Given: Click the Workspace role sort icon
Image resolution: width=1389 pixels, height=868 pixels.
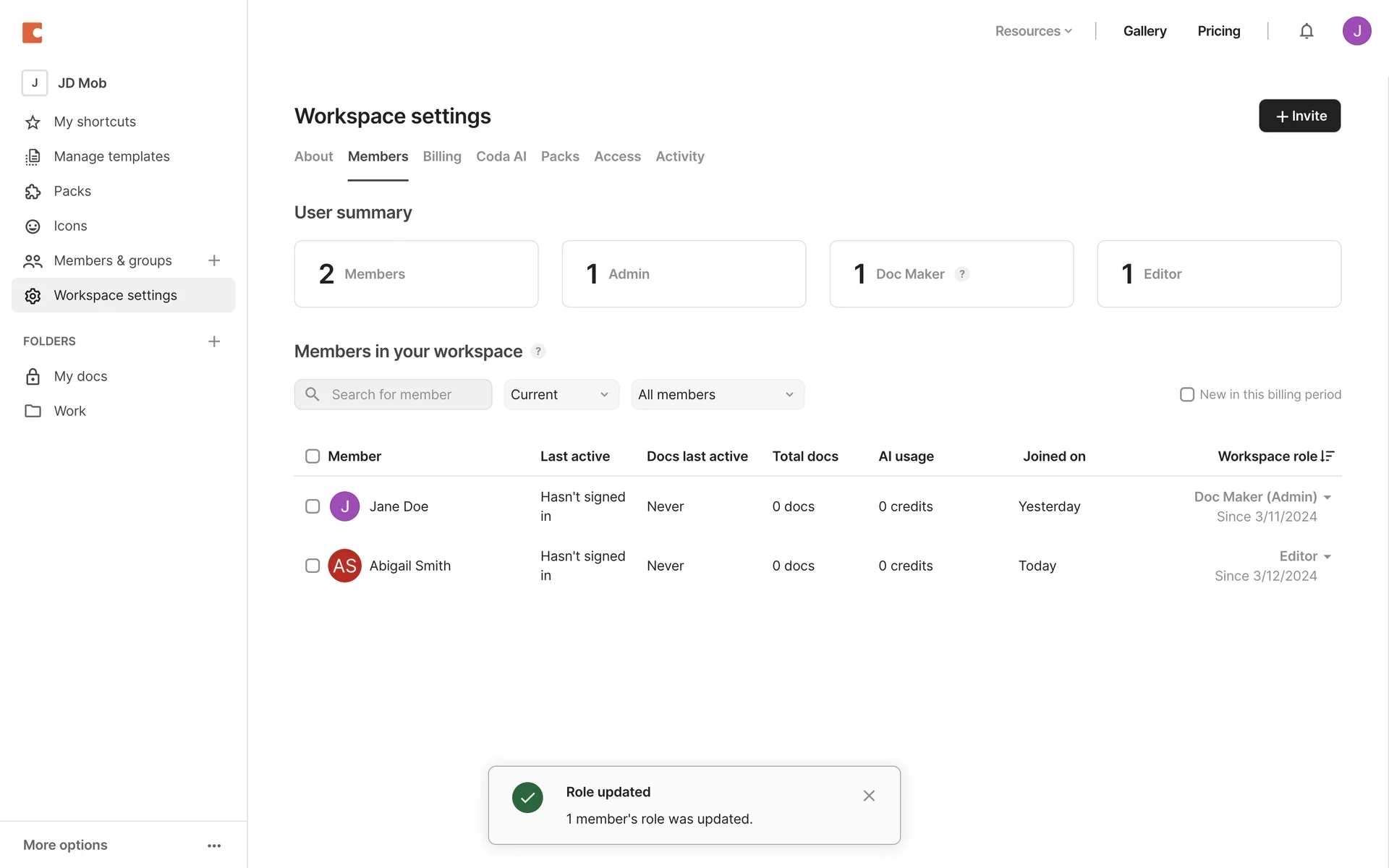Looking at the screenshot, I should pos(1328,456).
